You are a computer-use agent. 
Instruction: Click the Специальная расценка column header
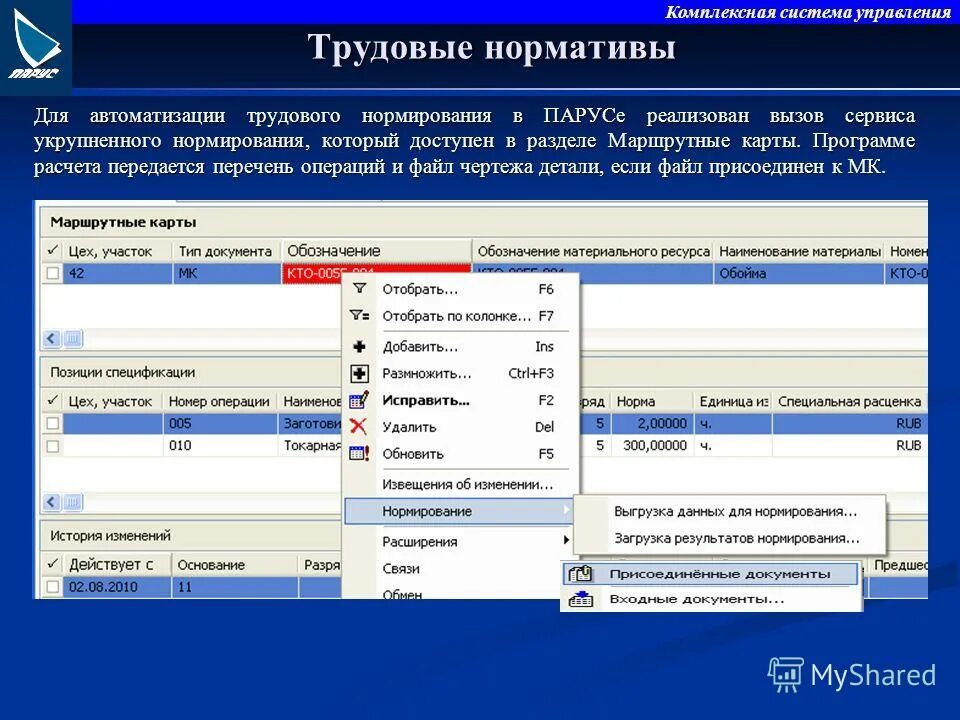tap(849, 401)
